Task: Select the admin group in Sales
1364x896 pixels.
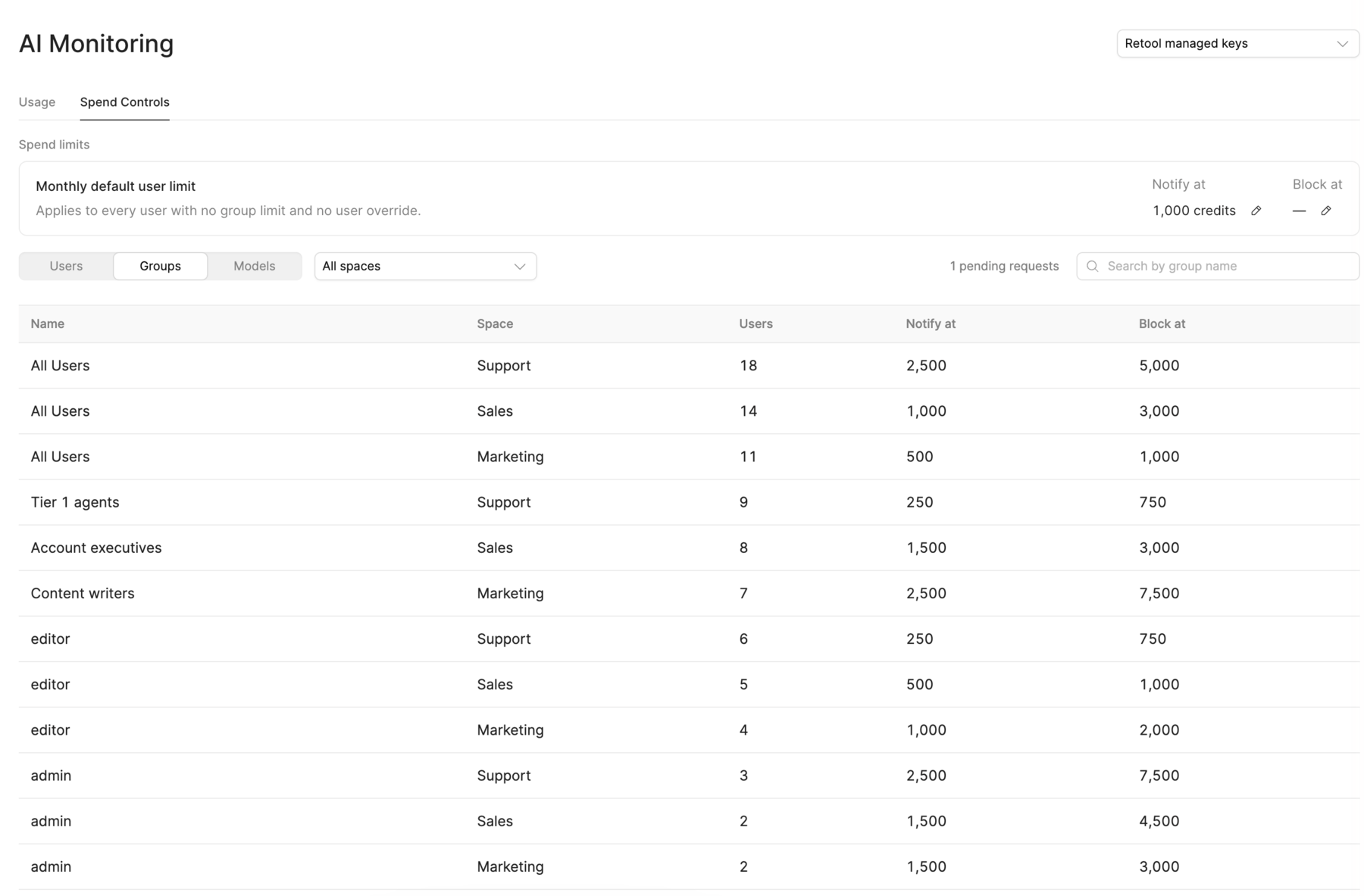Action: coord(51,820)
